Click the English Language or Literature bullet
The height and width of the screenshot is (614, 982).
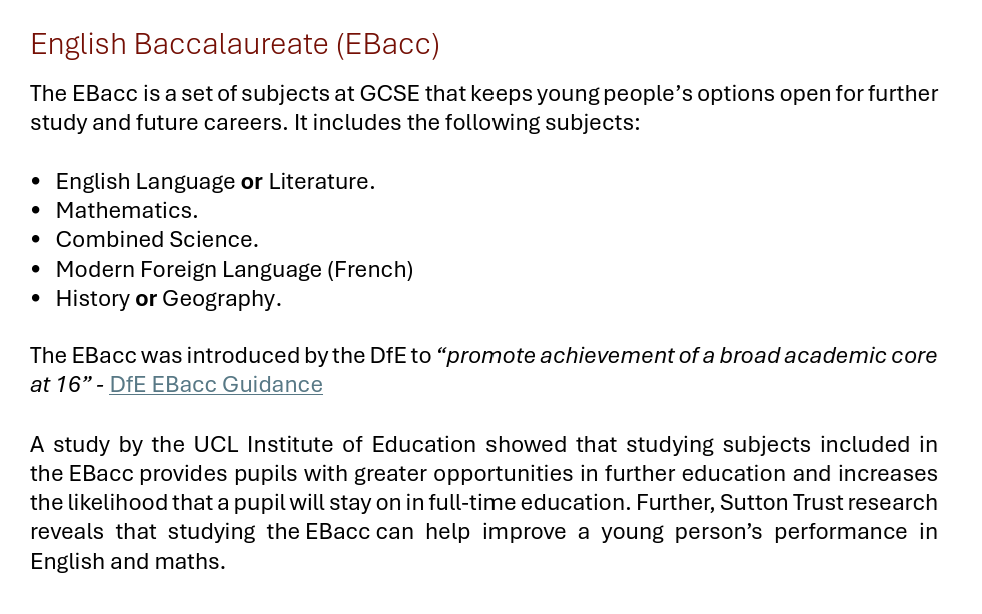(215, 182)
